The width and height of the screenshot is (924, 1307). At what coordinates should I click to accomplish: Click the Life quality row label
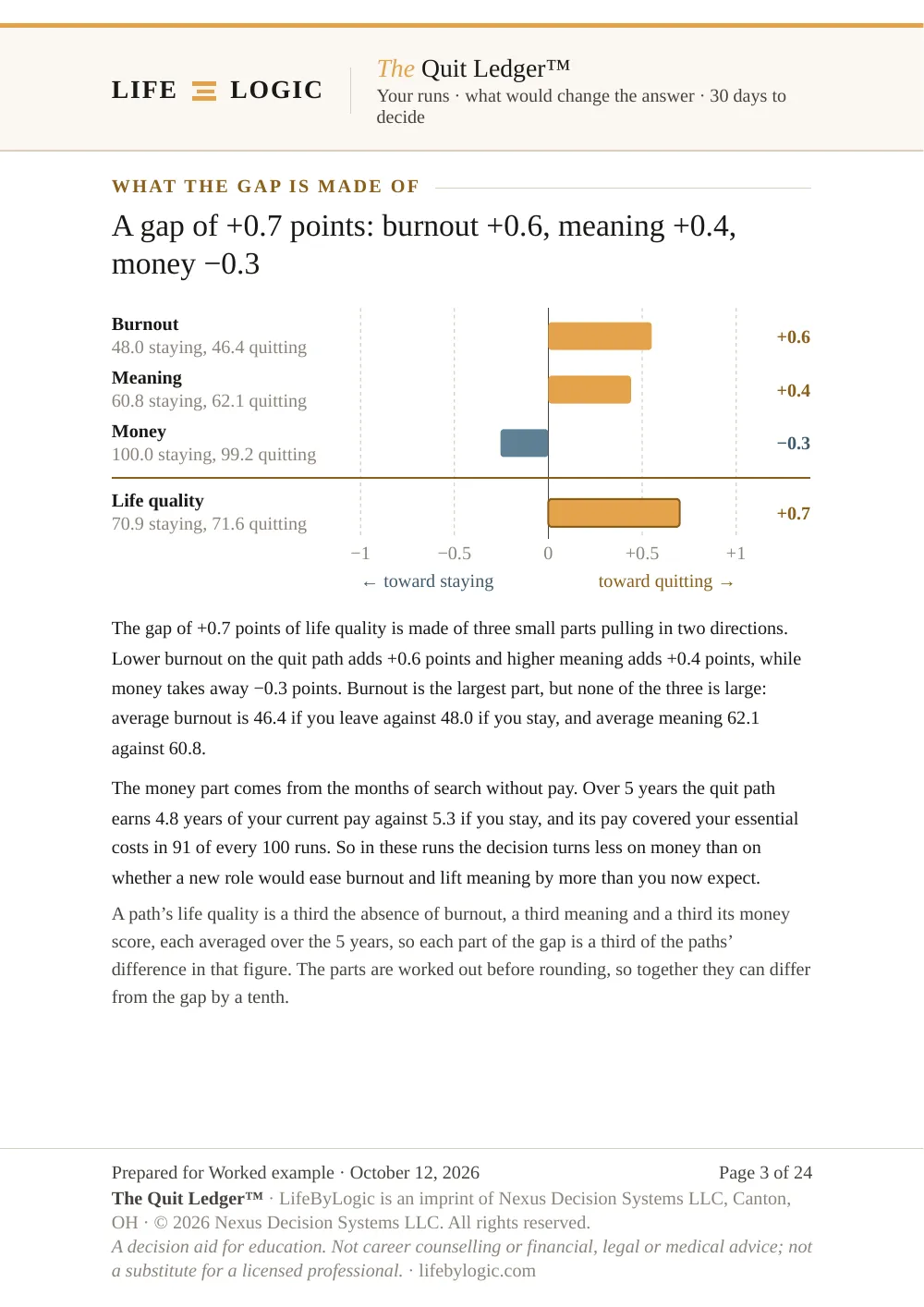[x=158, y=501]
